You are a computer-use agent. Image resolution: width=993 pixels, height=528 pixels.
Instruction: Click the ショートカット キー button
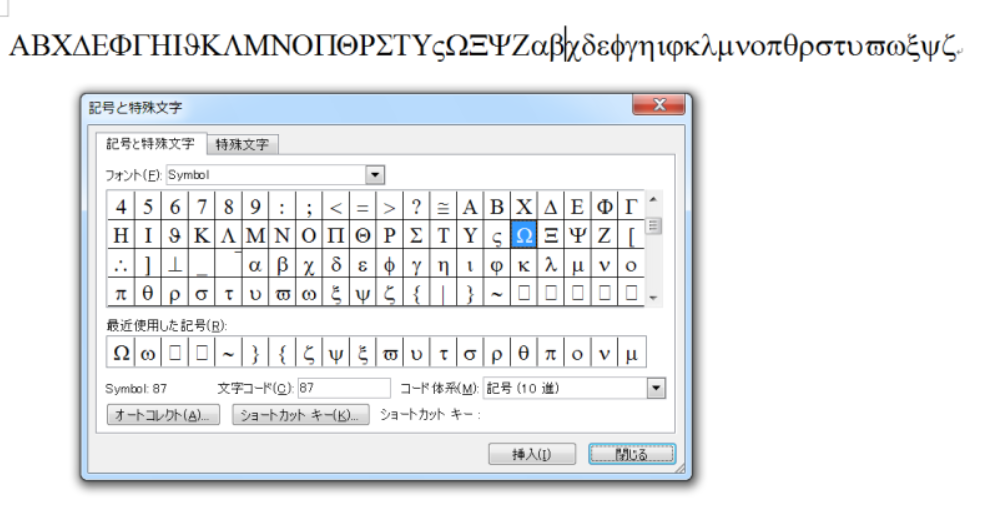[301, 415]
